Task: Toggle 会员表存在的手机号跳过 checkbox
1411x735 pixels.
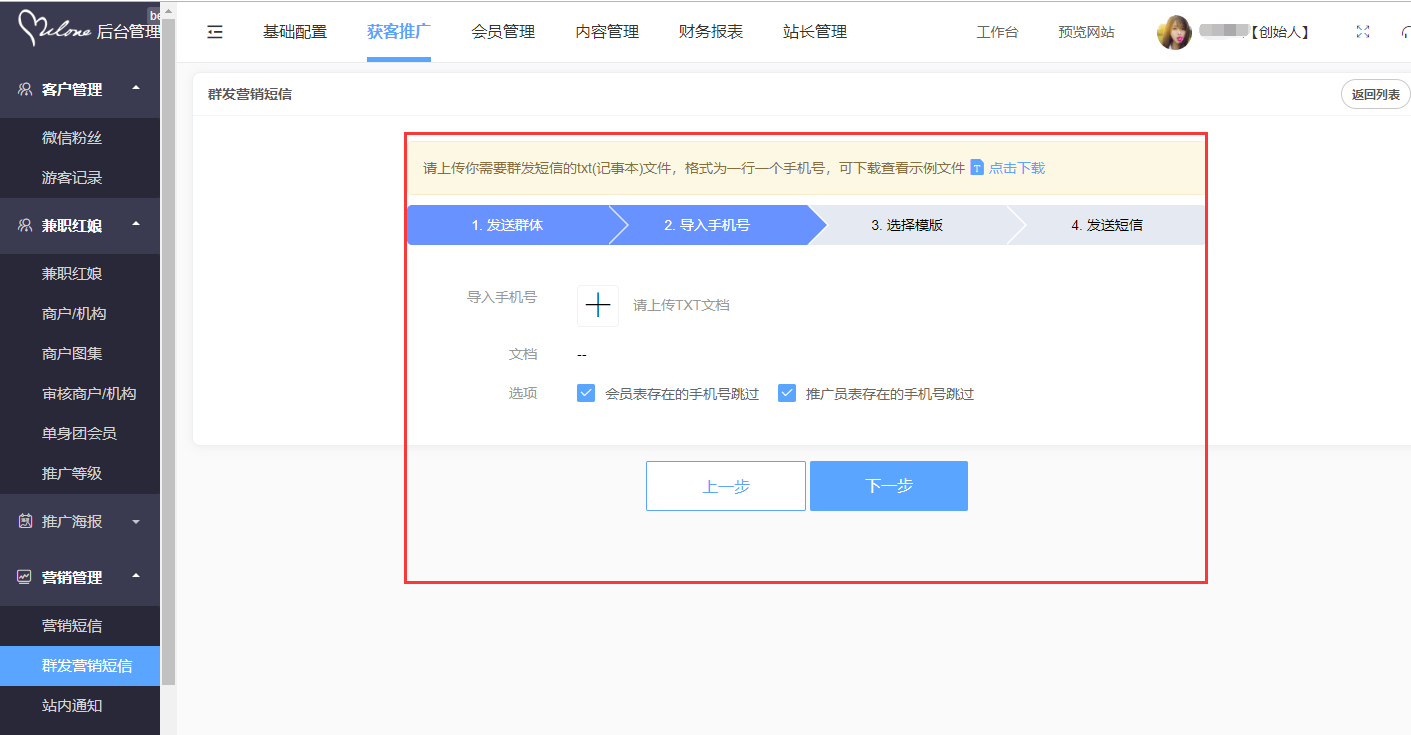Action: [586, 393]
